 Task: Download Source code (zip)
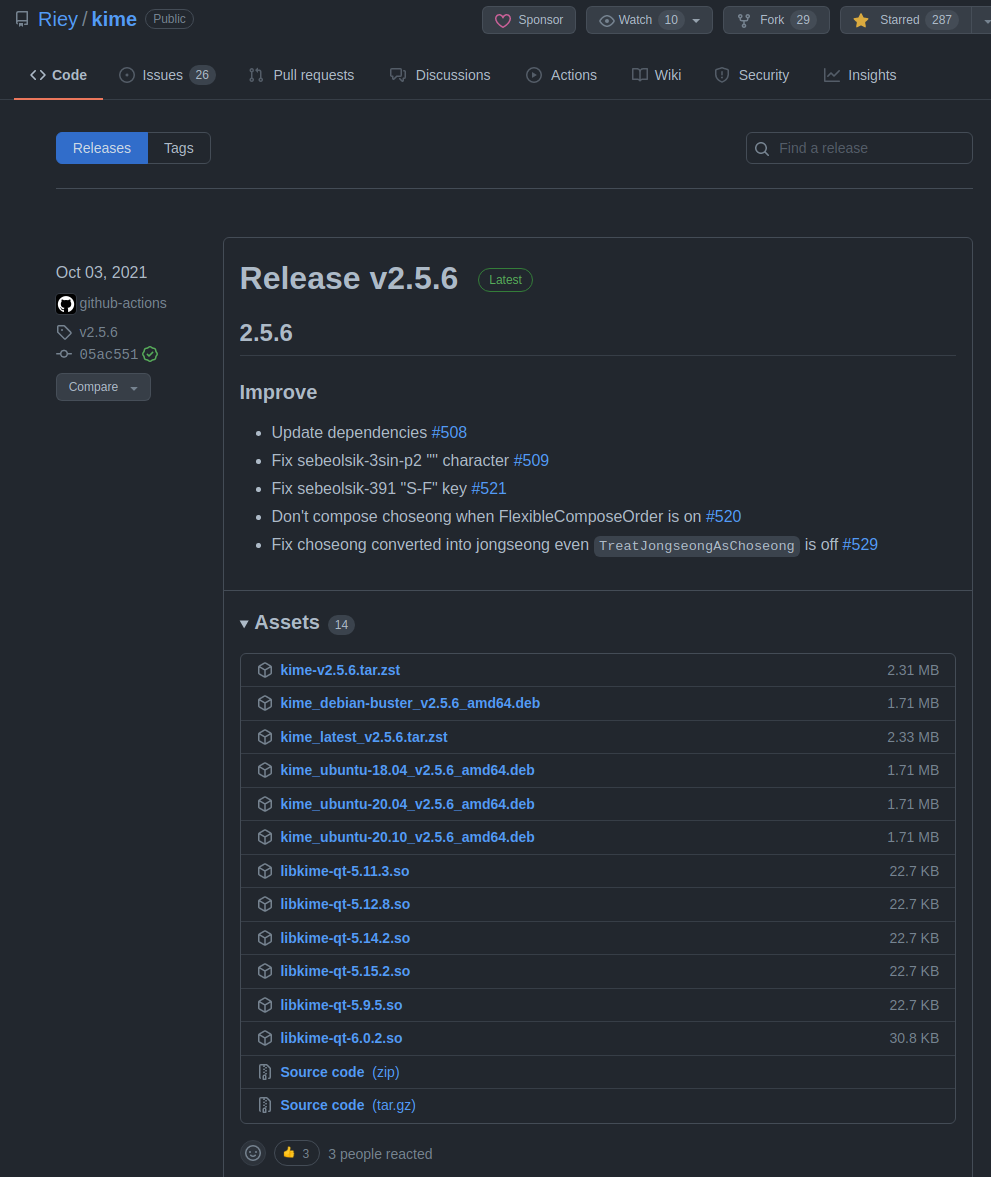pos(340,1072)
